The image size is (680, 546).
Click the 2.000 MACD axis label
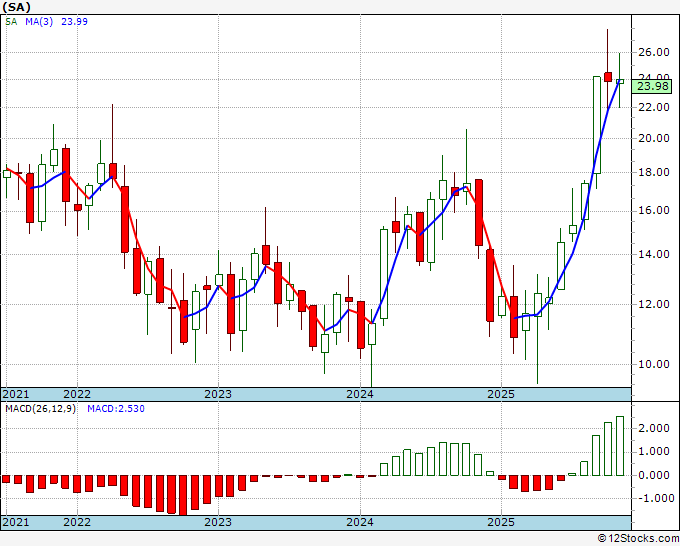(x=654, y=428)
